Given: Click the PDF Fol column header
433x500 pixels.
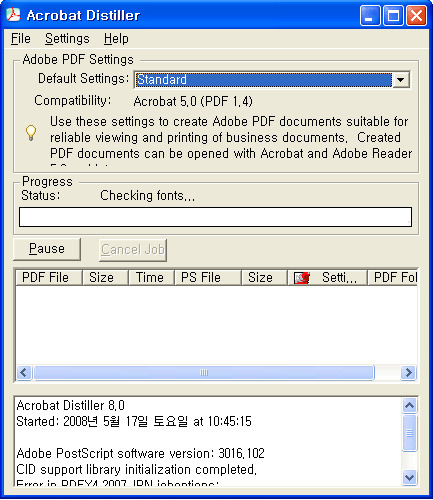Looking at the screenshot, I should [x=393, y=277].
